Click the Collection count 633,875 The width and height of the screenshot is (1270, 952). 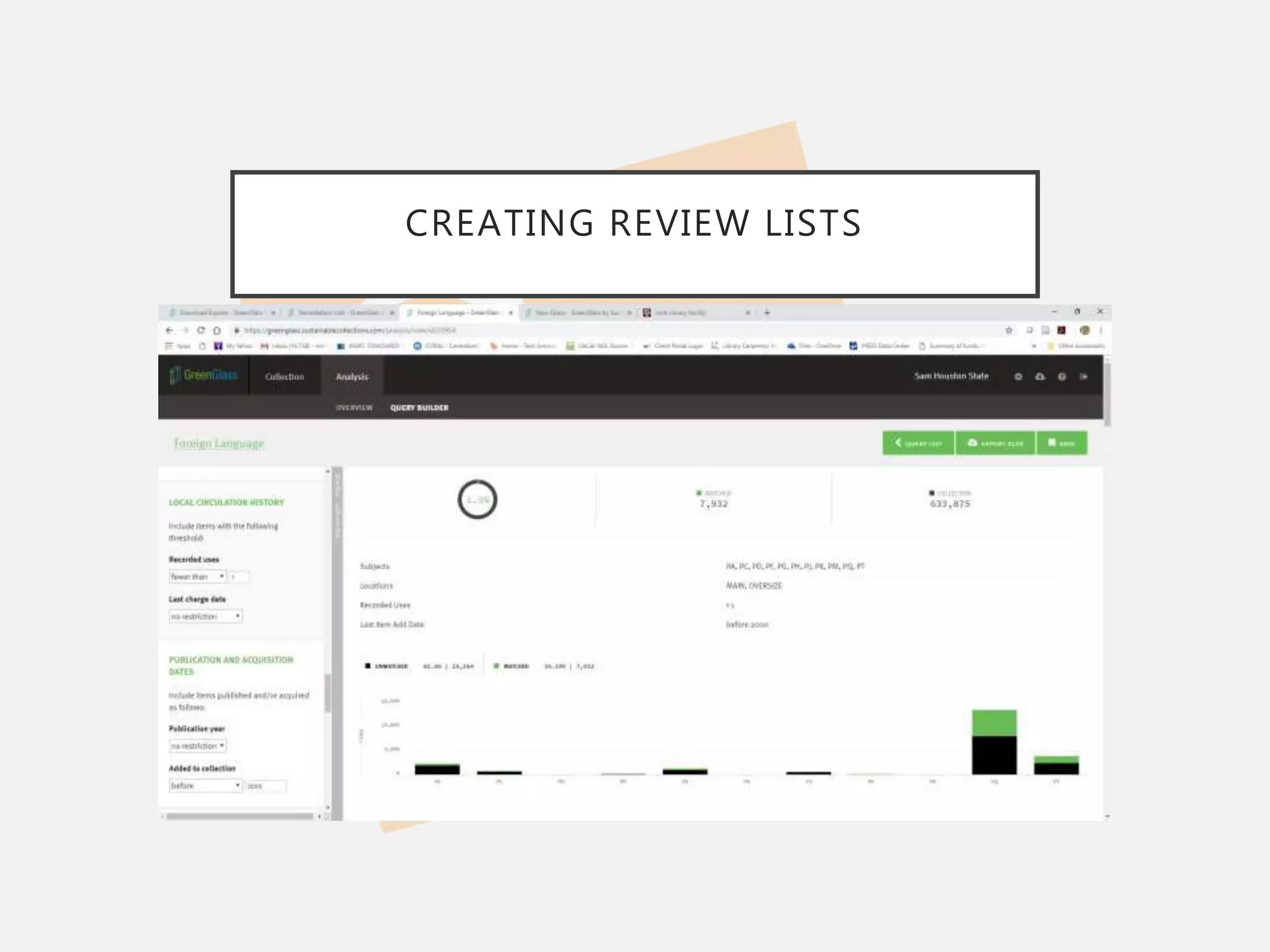[950, 503]
